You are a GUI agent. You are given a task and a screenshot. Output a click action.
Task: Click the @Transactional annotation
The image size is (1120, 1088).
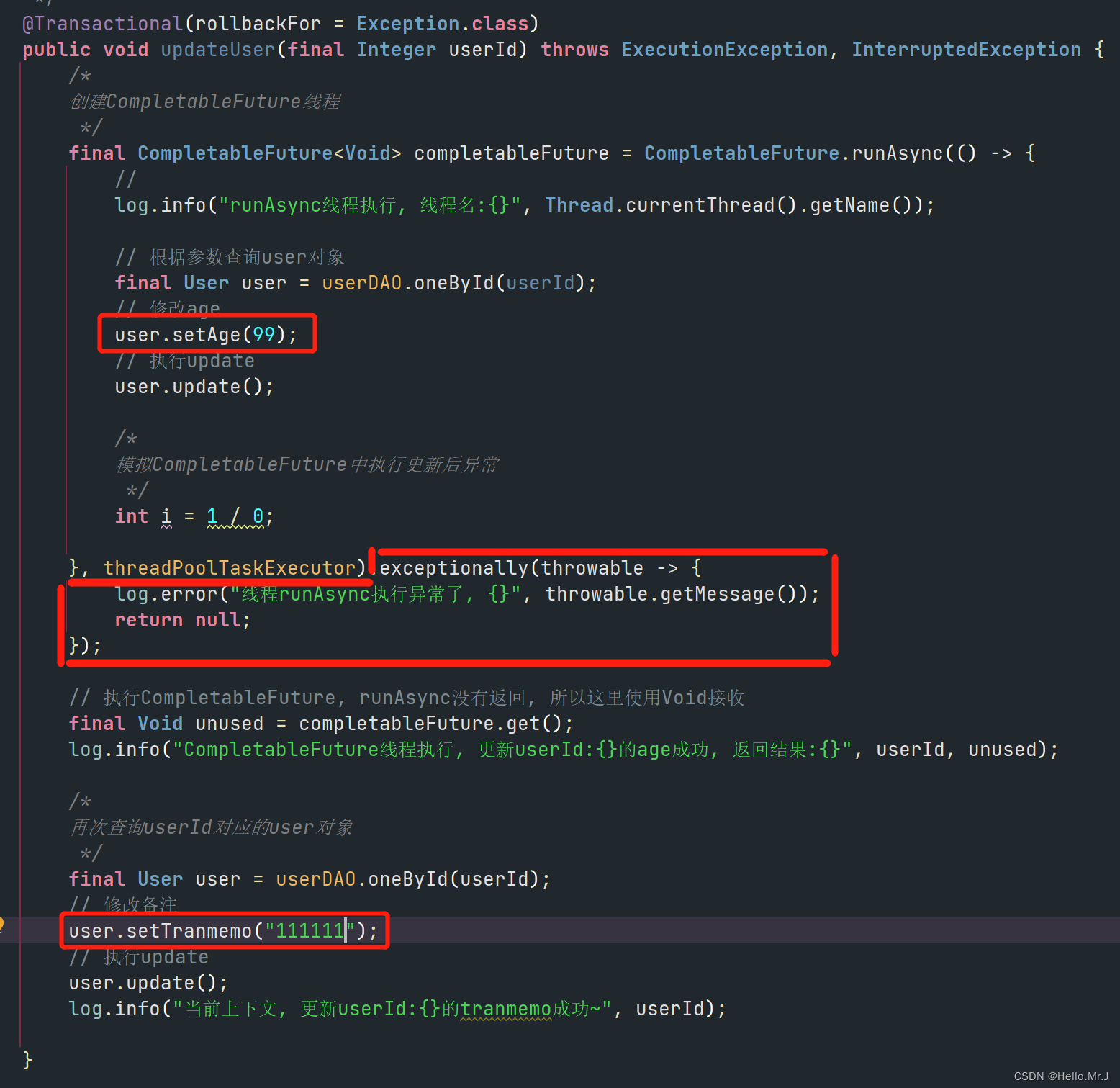coord(102,24)
